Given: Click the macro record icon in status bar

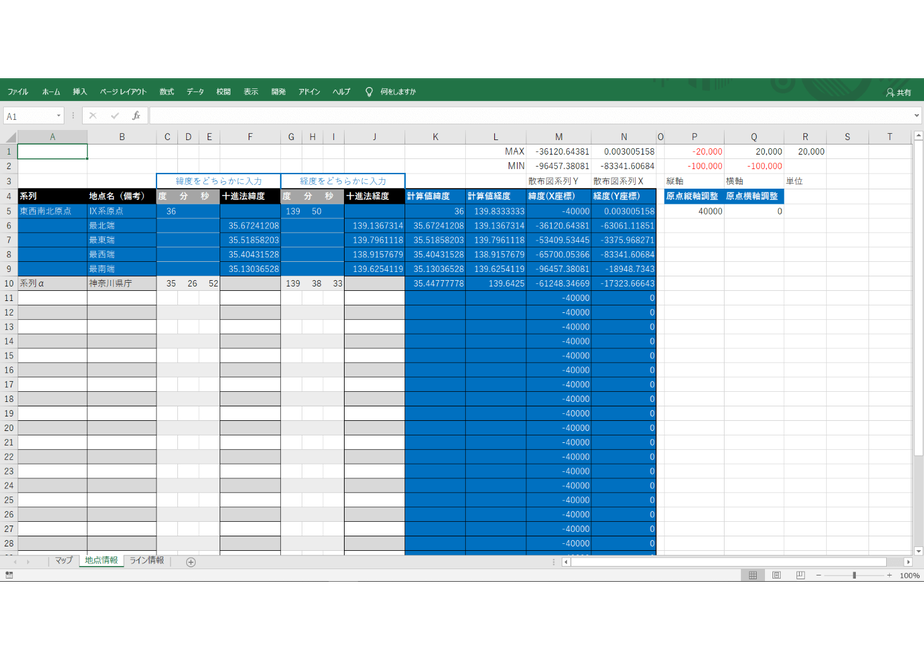Looking at the screenshot, I should (9, 575).
